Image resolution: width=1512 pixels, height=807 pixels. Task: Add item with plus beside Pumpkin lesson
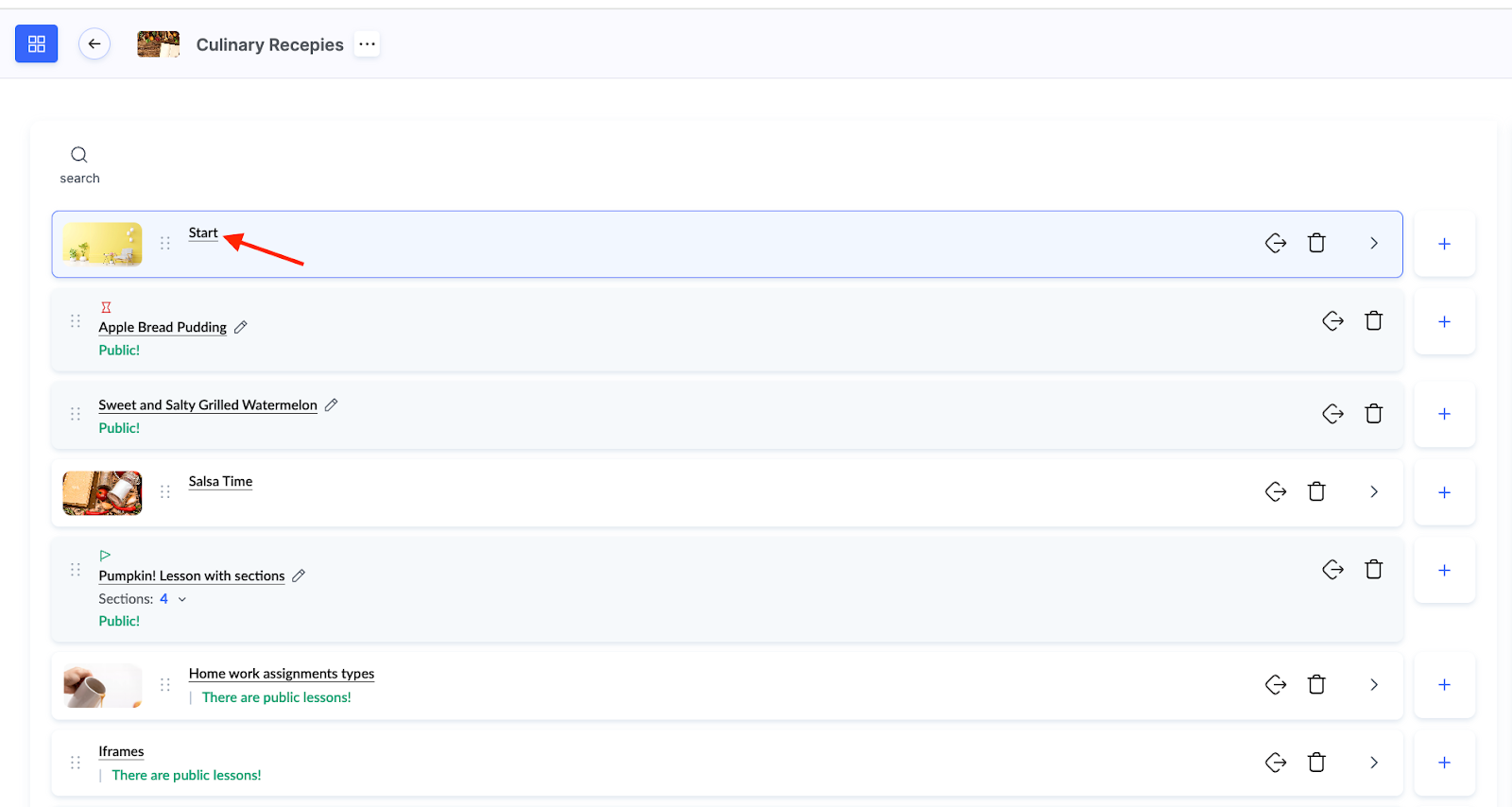(1444, 570)
